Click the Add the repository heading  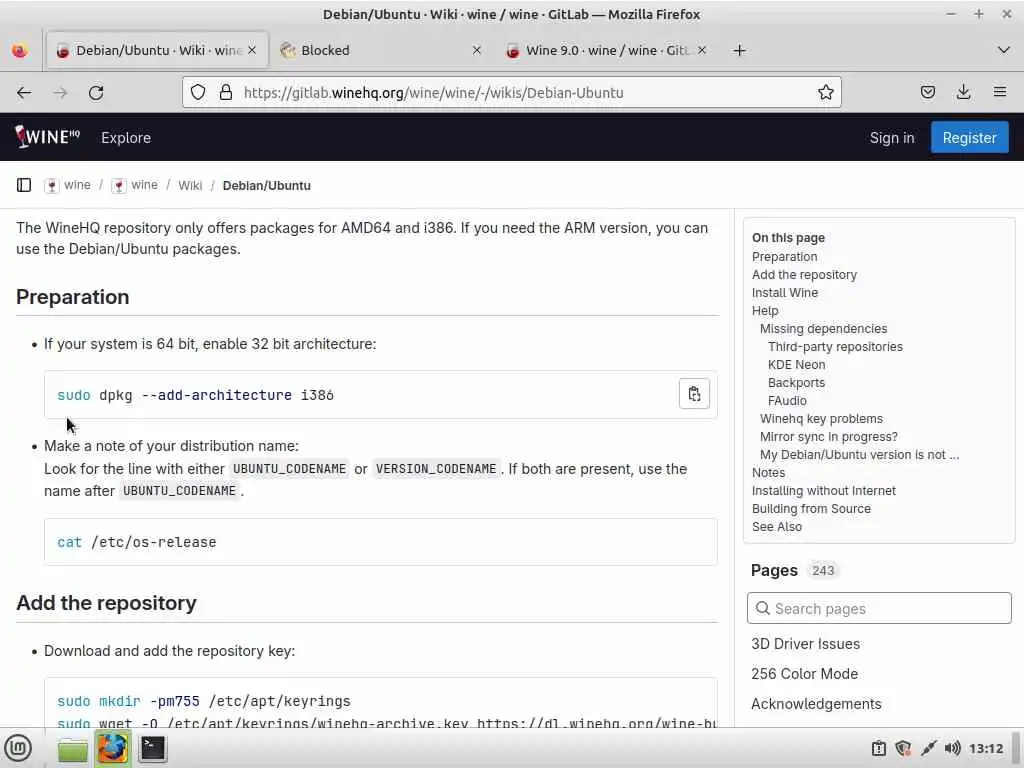106,603
